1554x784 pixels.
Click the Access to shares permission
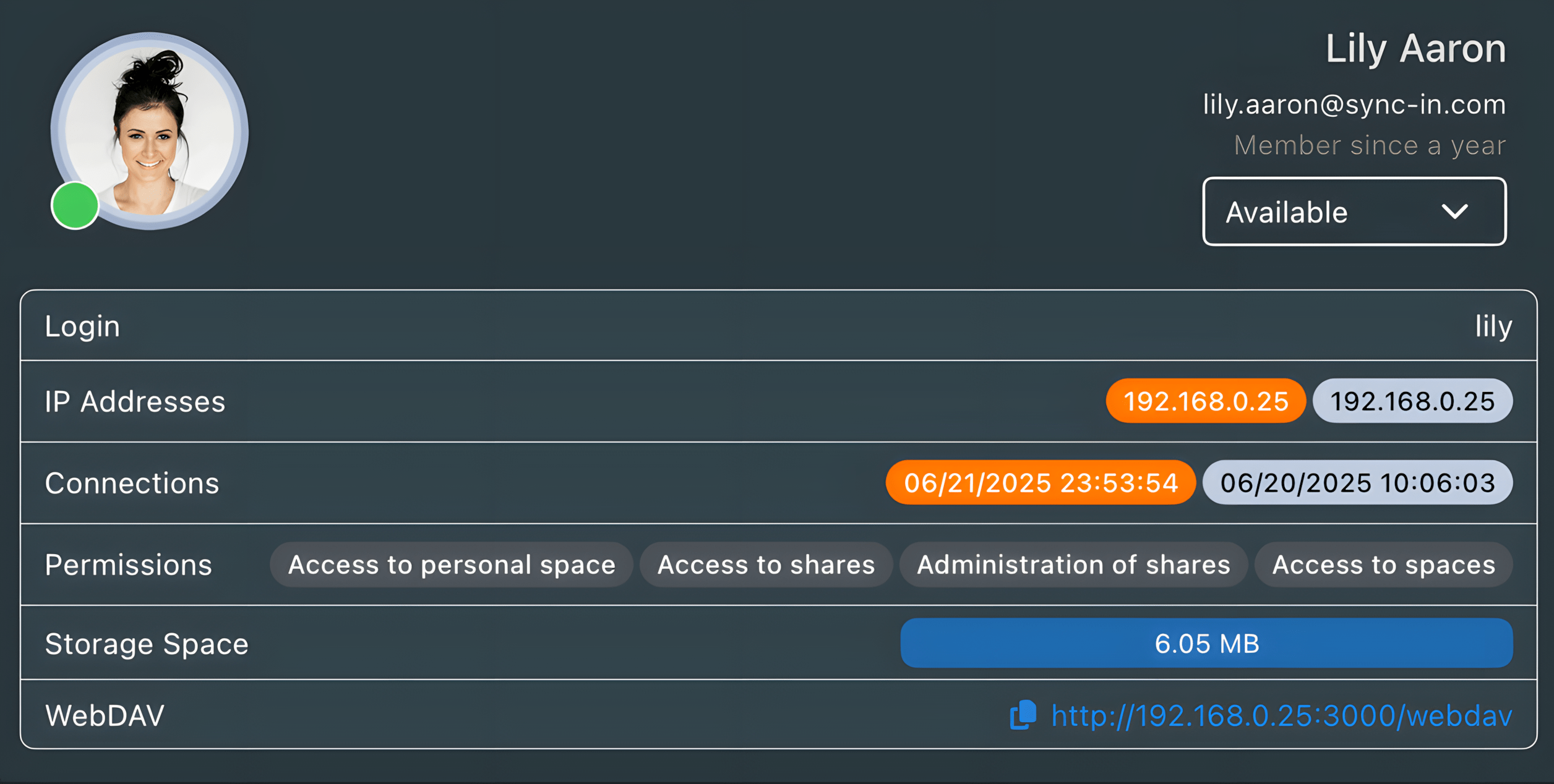pyautogui.click(x=766, y=565)
